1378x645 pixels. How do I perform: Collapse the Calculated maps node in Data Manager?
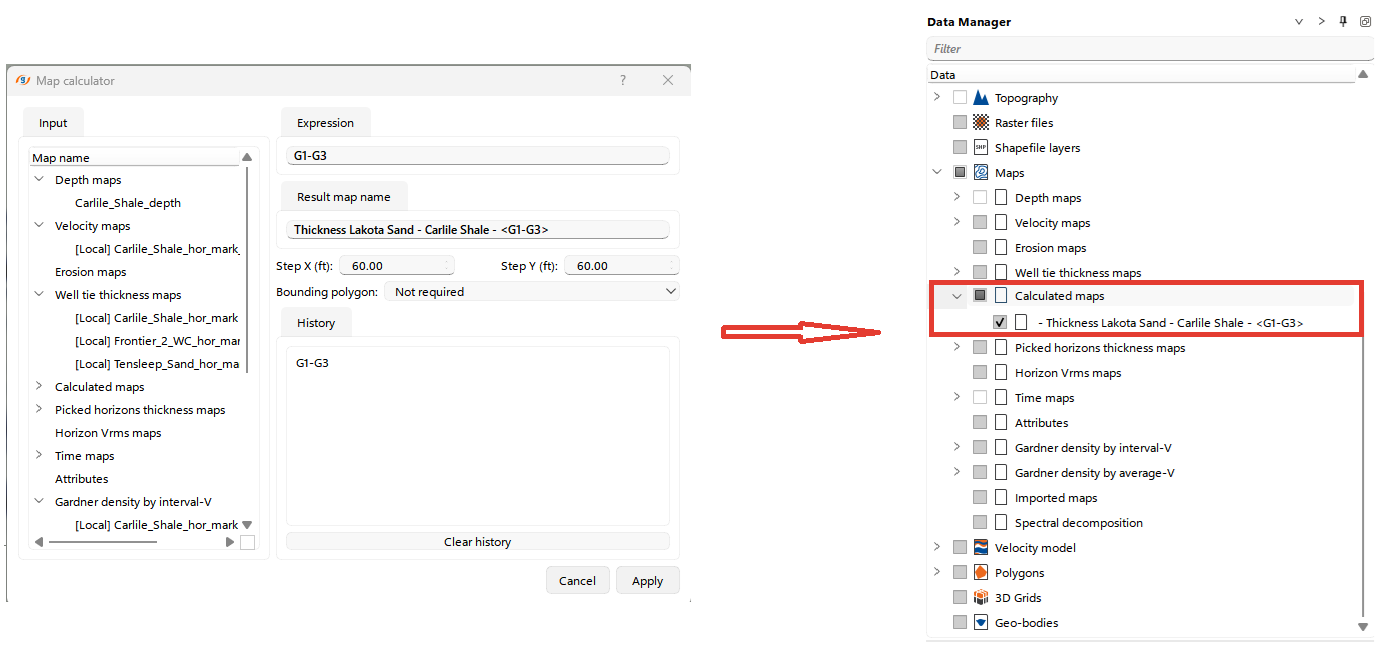click(x=957, y=296)
